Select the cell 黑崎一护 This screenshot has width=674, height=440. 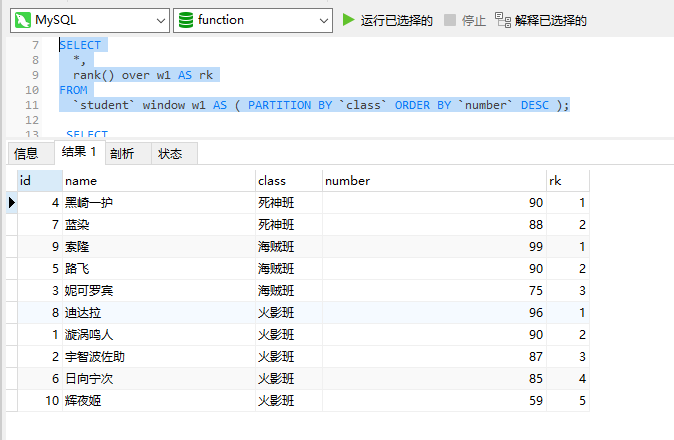159,202
